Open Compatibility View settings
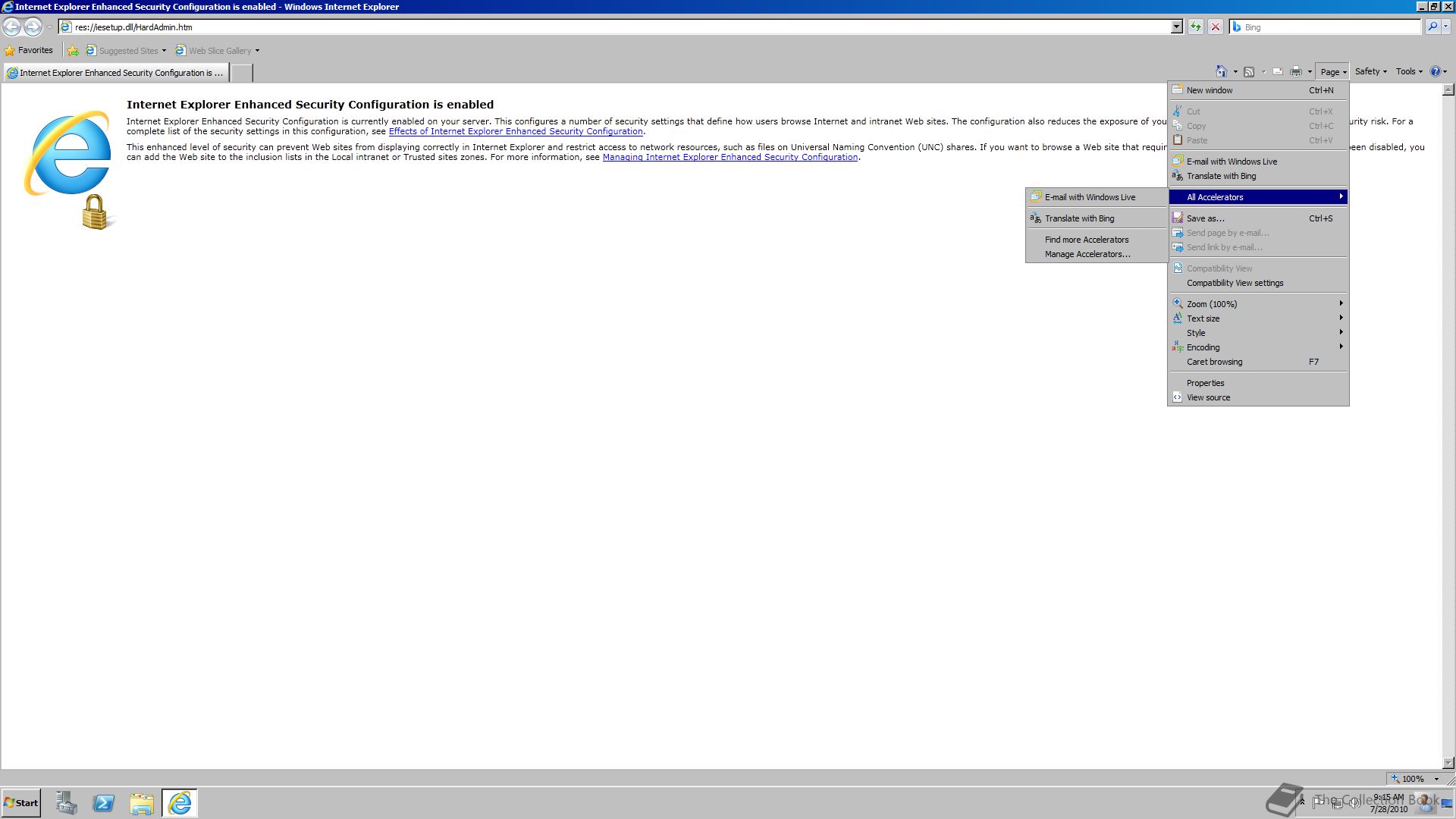This screenshot has width=1456, height=819. 1259,283
